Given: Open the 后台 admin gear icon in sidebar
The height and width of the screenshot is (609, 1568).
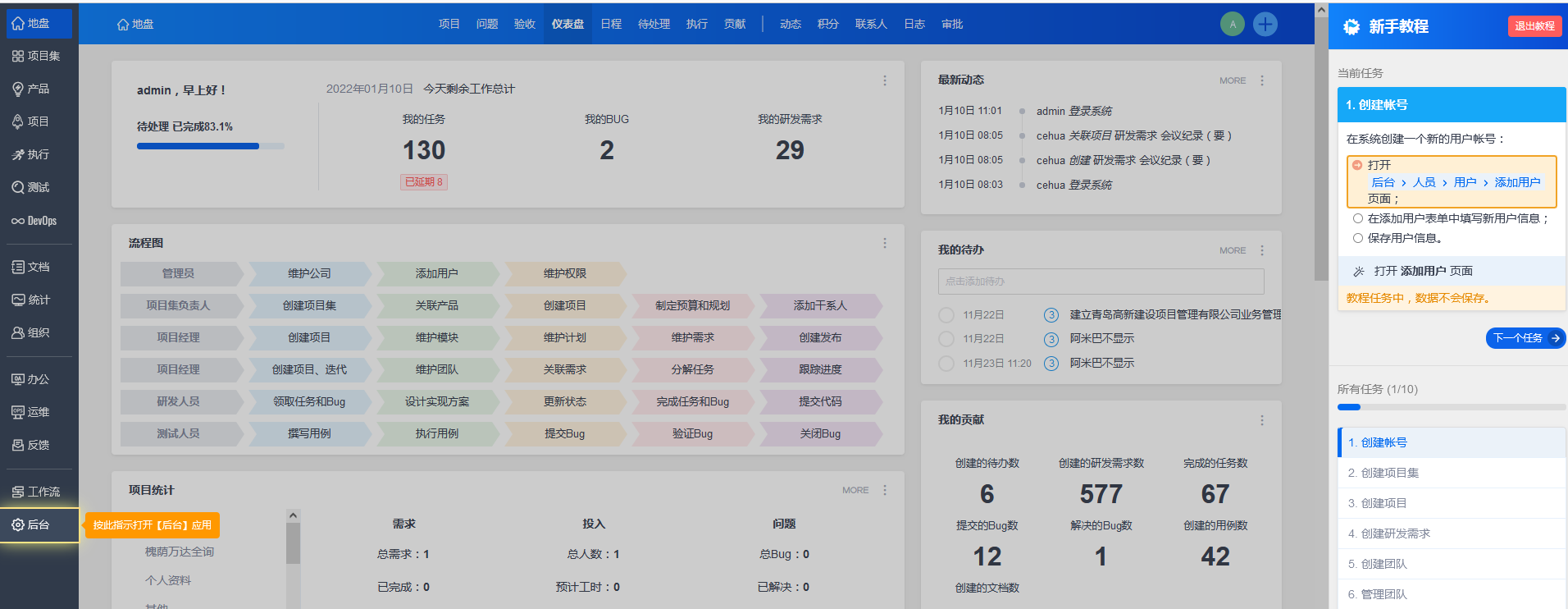Looking at the screenshot, I should click(18, 524).
